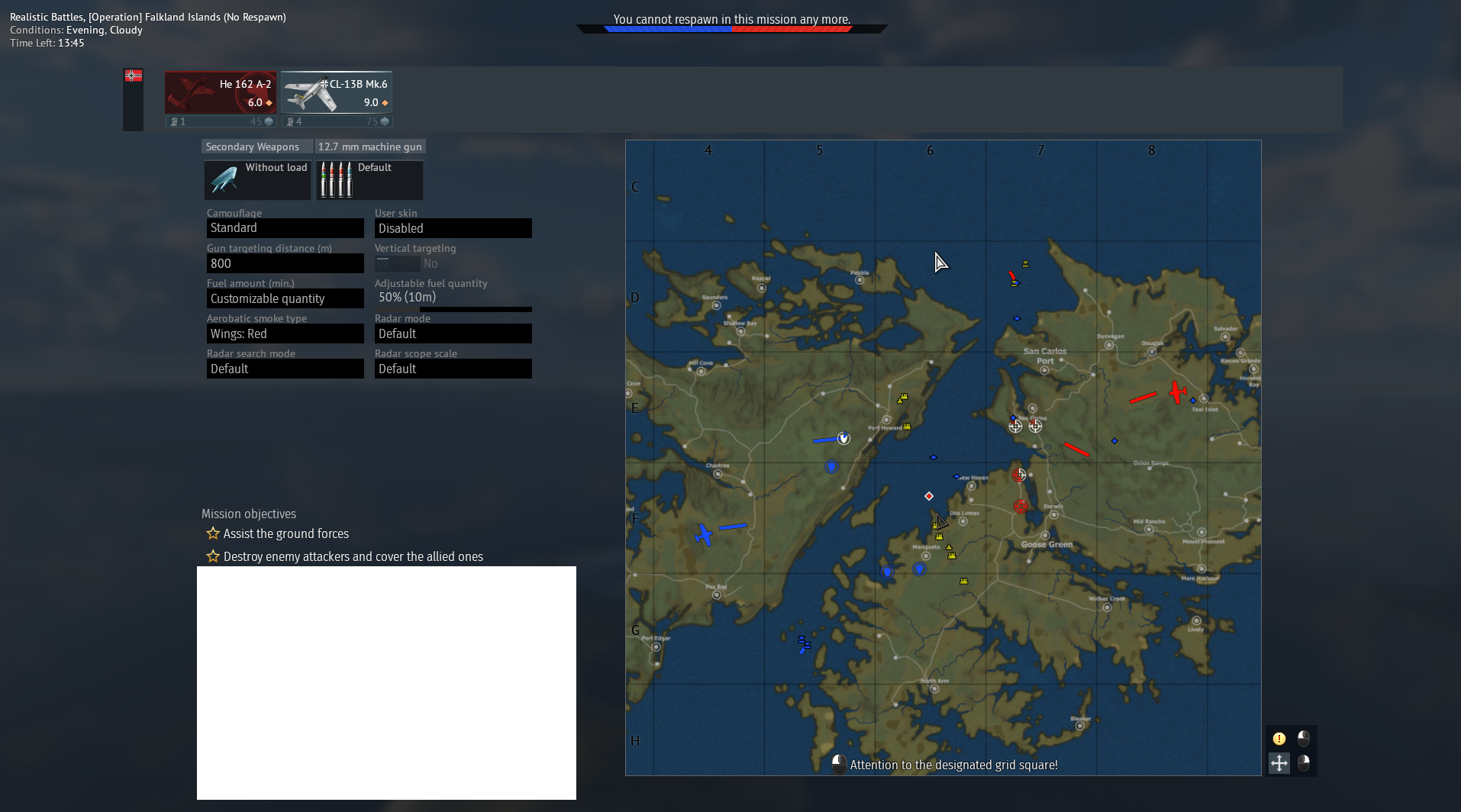Click the white shield capture point marker
This screenshot has width=1461, height=812.
click(843, 438)
